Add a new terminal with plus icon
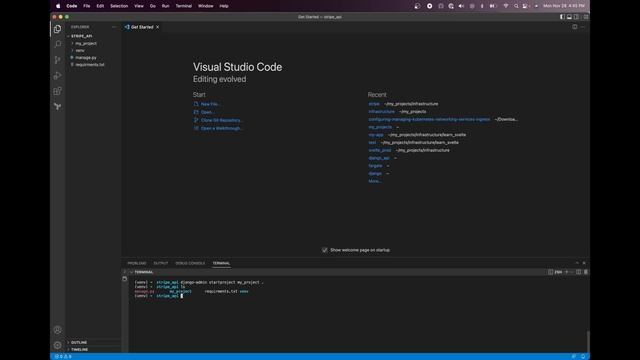640x360 pixels. point(566,272)
